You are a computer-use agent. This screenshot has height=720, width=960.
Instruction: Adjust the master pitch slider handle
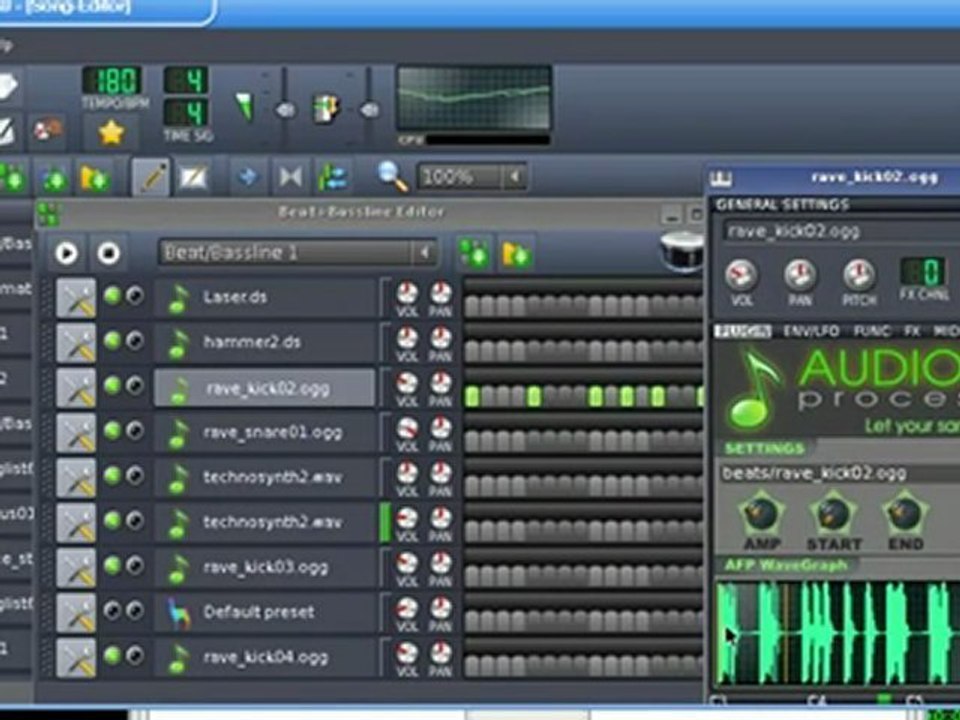[369, 110]
